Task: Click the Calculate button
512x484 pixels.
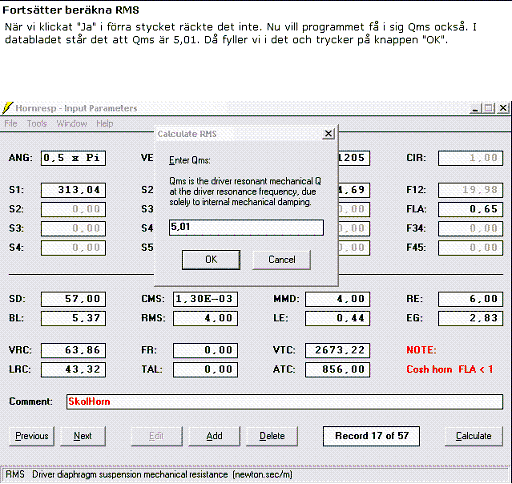Action: point(474,436)
